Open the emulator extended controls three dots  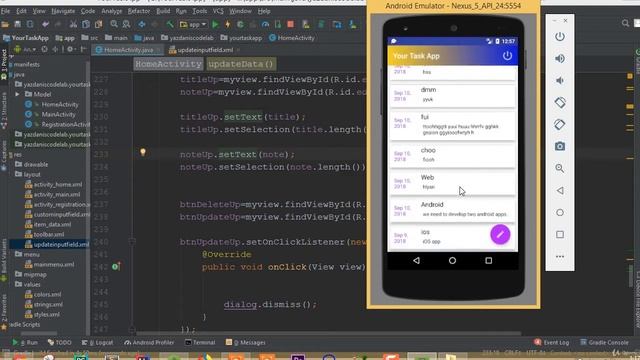pyautogui.click(x=560, y=257)
